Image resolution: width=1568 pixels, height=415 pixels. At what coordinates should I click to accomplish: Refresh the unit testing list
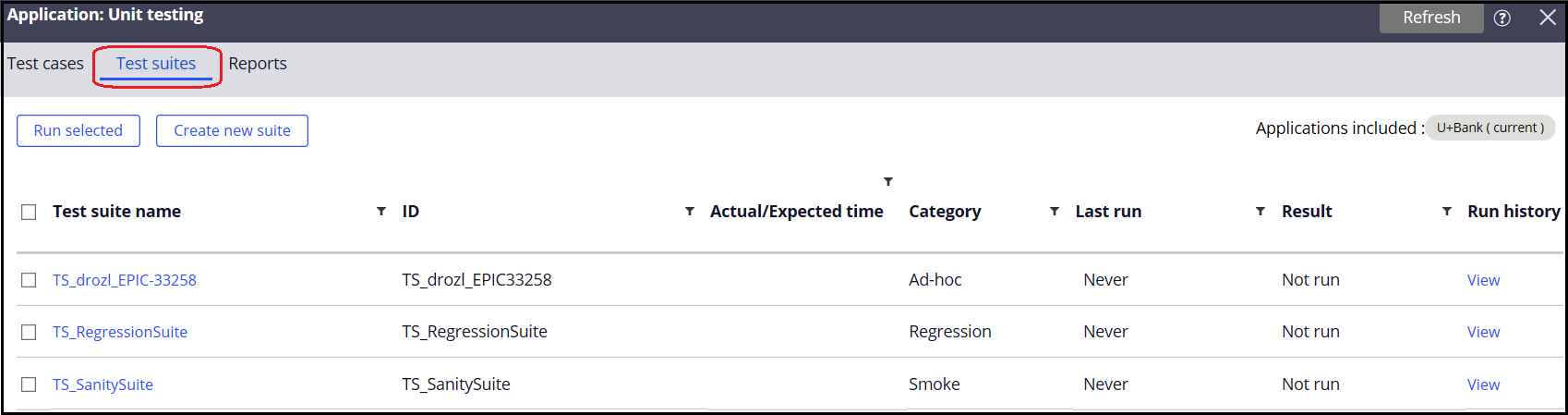(x=1431, y=18)
